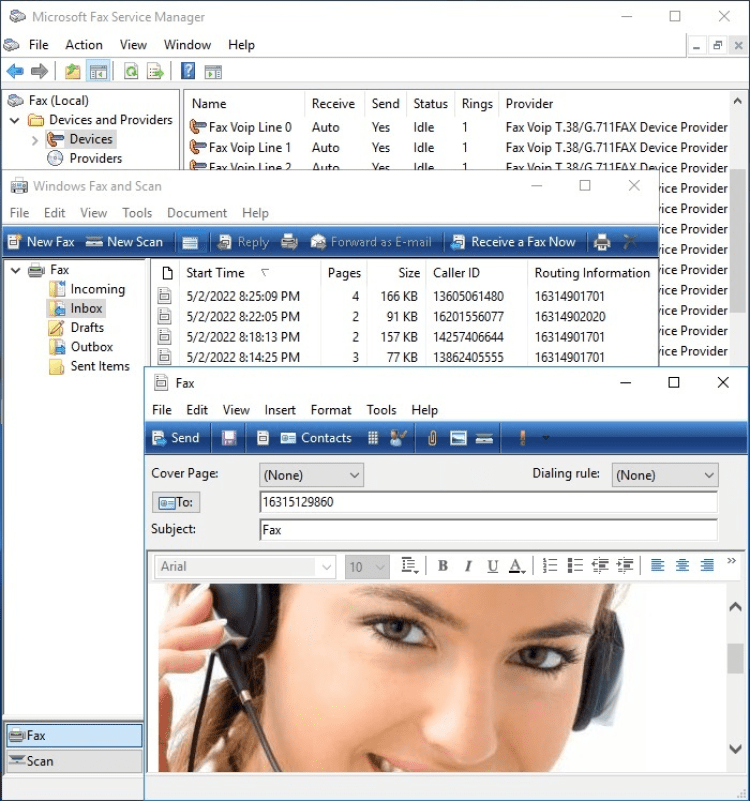
Task: Expand the Devices tree node
Action: [34, 140]
